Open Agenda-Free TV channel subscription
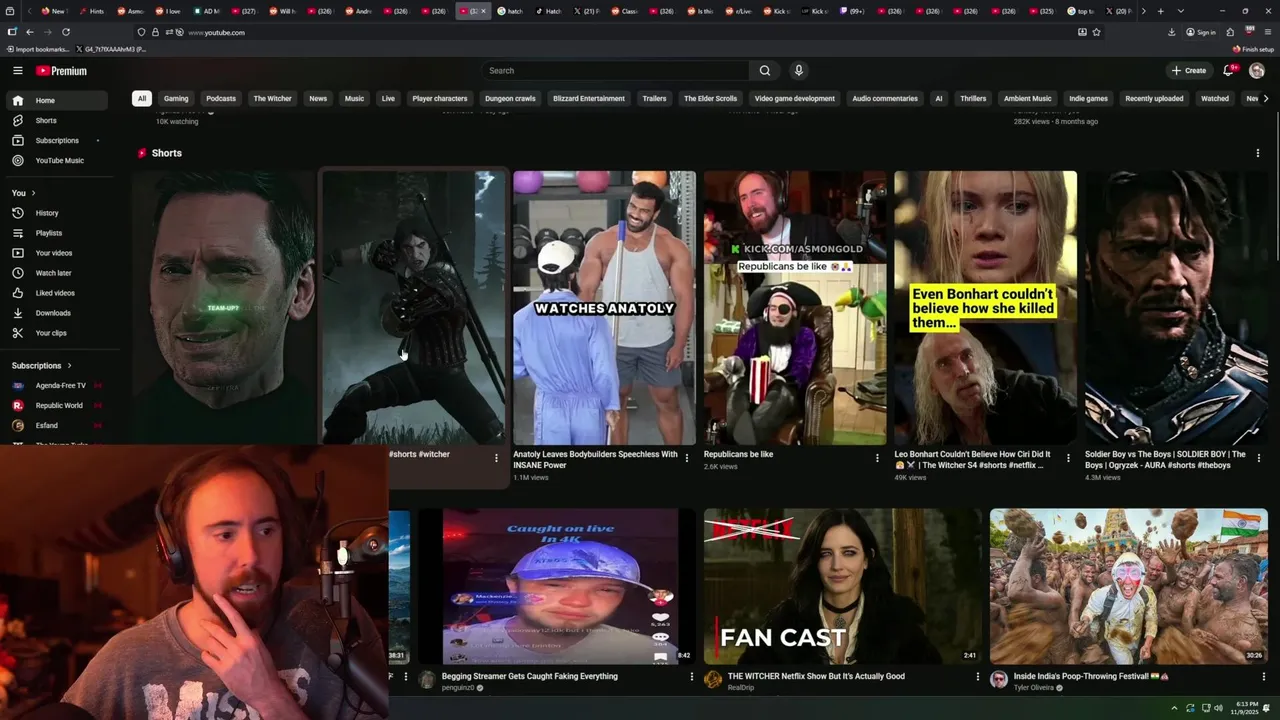The image size is (1280, 720). [x=56, y=385]
